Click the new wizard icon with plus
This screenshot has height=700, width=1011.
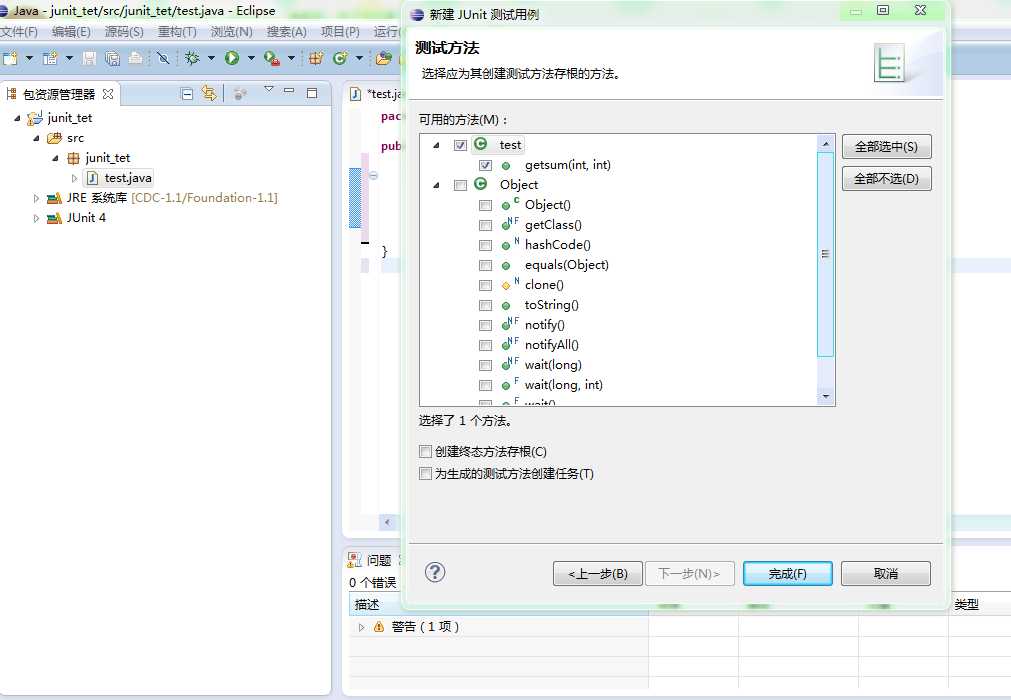click(50, 59)
